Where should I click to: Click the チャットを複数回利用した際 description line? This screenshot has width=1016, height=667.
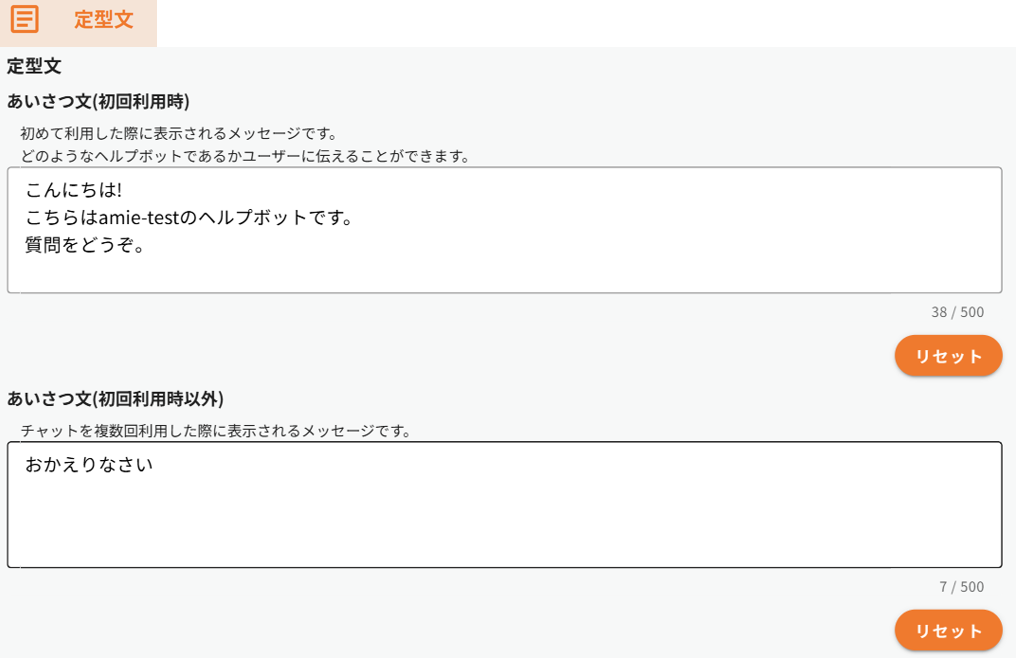216,431
